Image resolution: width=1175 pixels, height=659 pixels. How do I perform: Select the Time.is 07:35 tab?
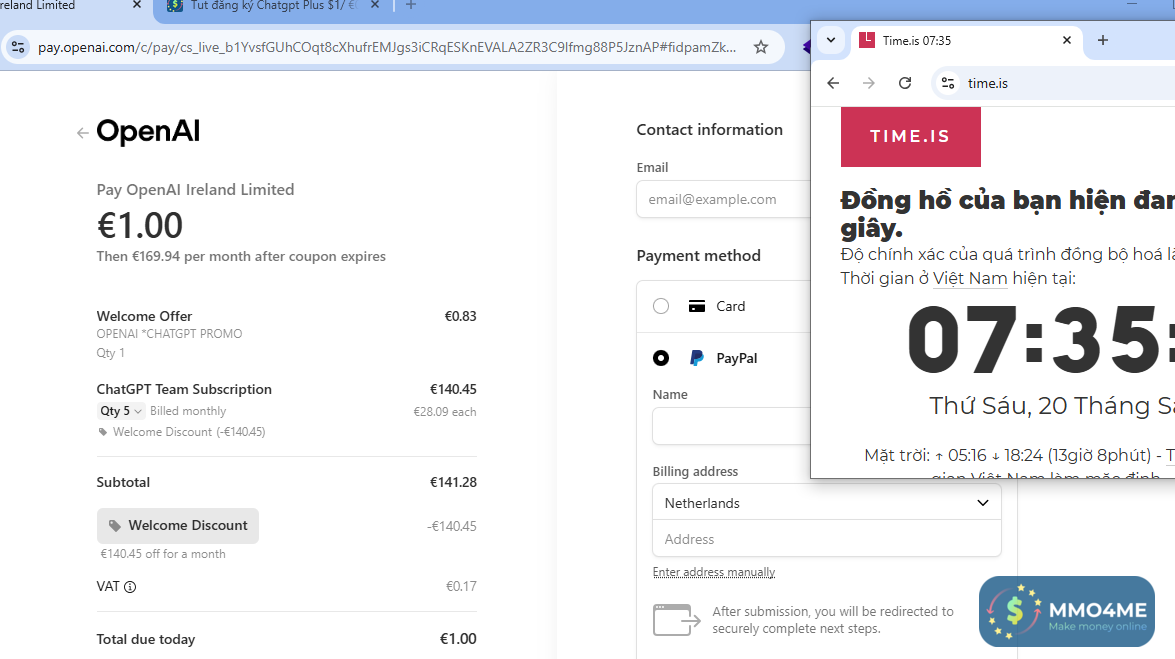pyautogui.click(x=950, y=41)
